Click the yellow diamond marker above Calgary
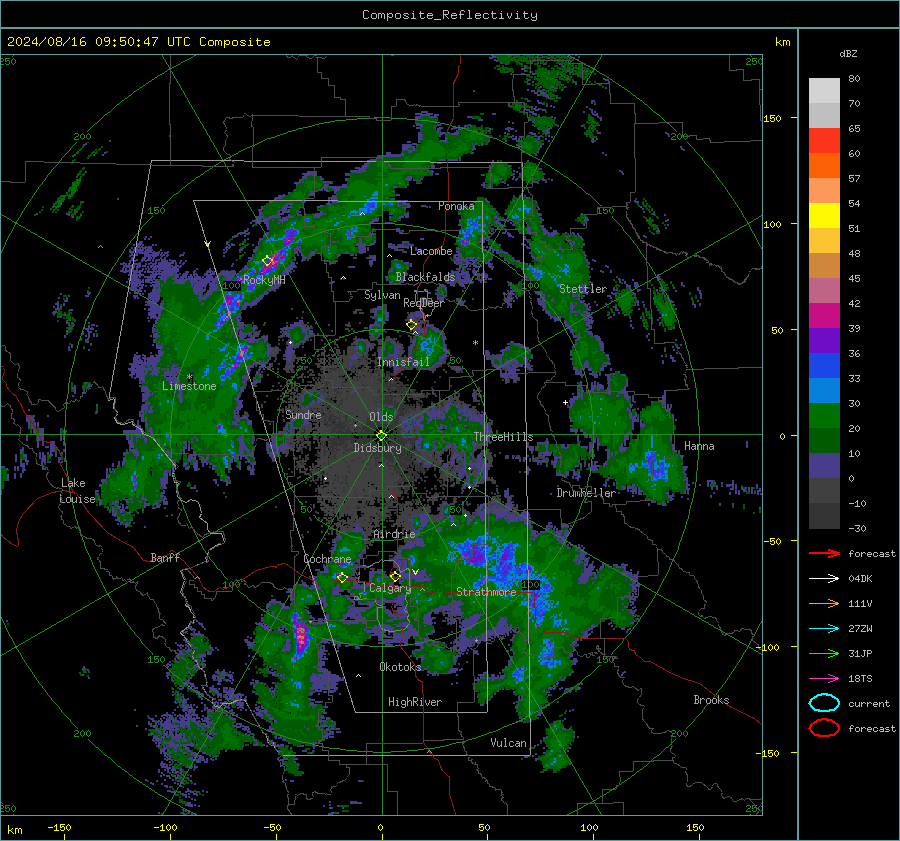Screen dimensions: 900x841 (x=395, y=576)
